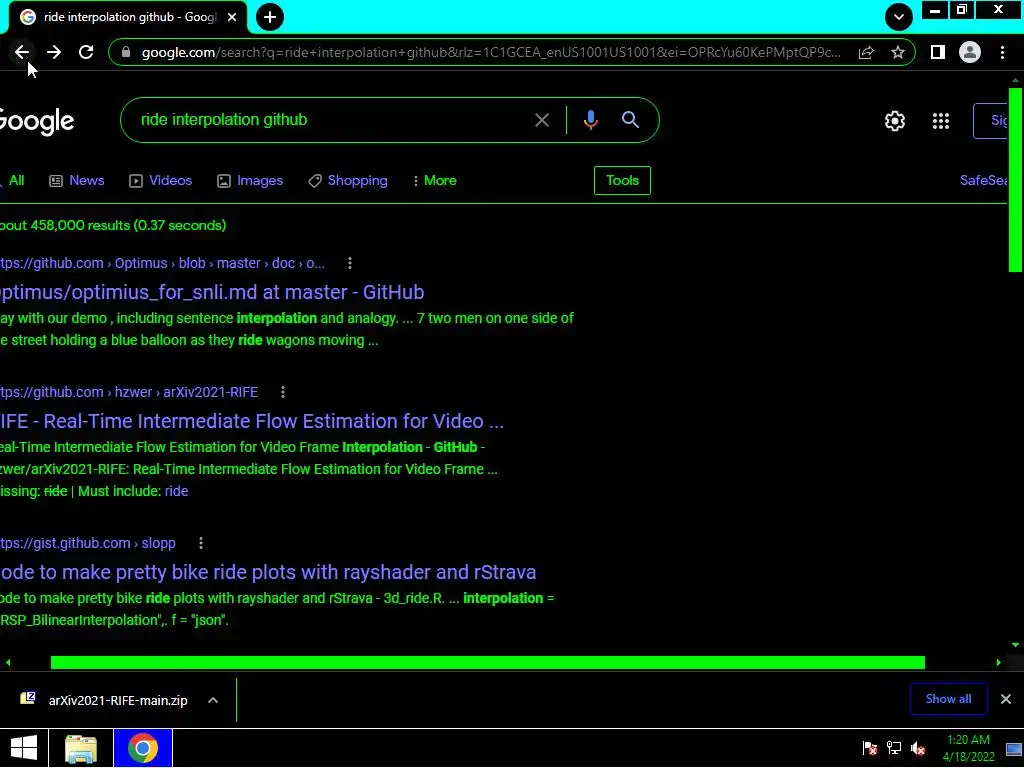The width and height of the screenshot is (1024, 768).
Task: Switch to the Videos results tab
Action: pos(161,180)
